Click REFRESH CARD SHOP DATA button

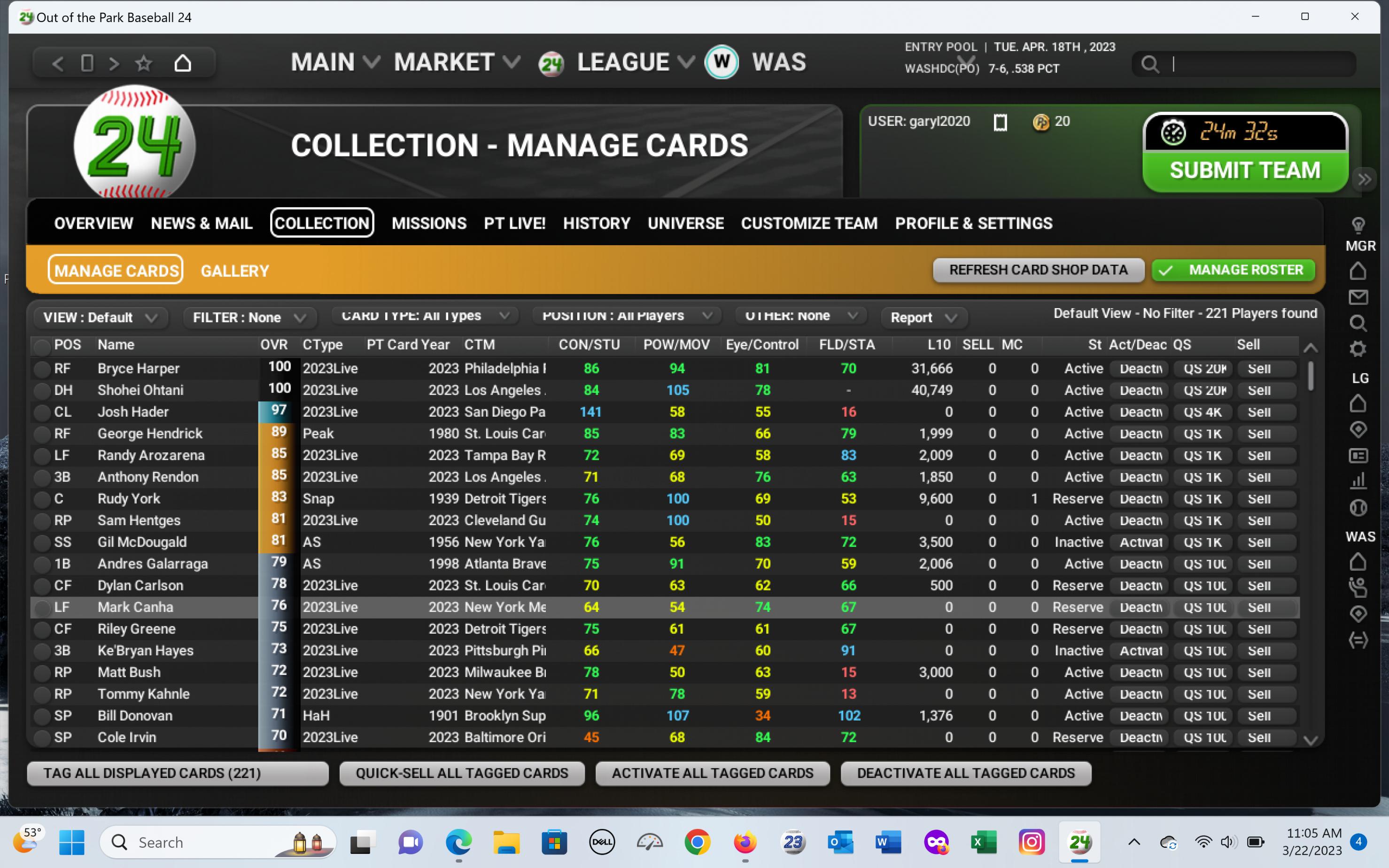coord(1038,271)
